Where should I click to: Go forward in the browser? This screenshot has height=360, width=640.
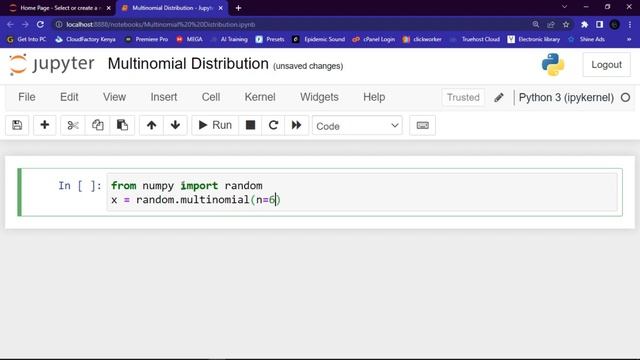[x=25, y=24]
